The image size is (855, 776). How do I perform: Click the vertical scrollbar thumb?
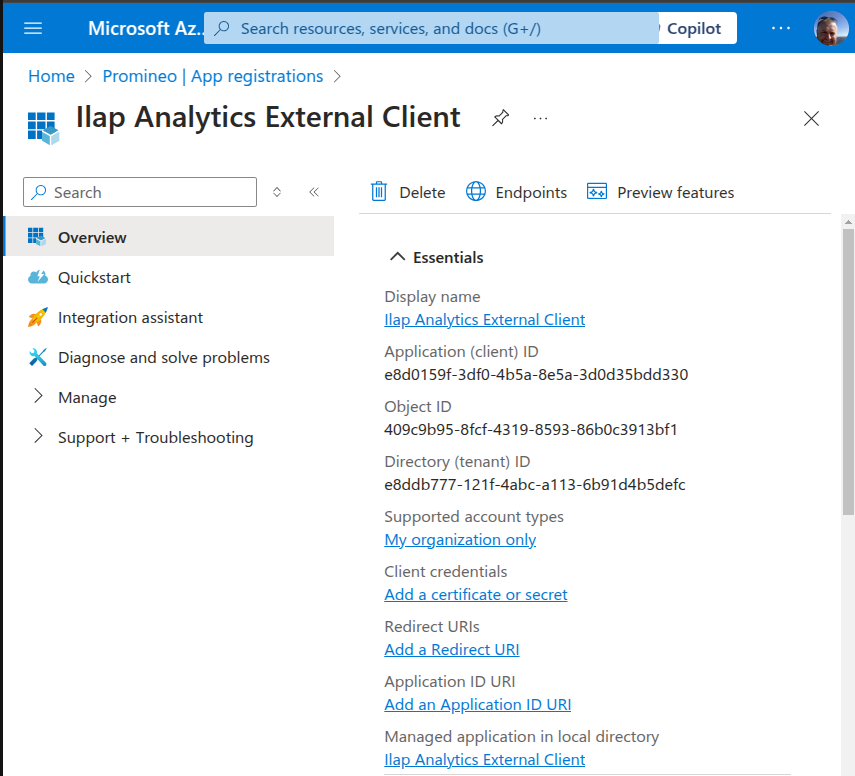coord(847,371)
